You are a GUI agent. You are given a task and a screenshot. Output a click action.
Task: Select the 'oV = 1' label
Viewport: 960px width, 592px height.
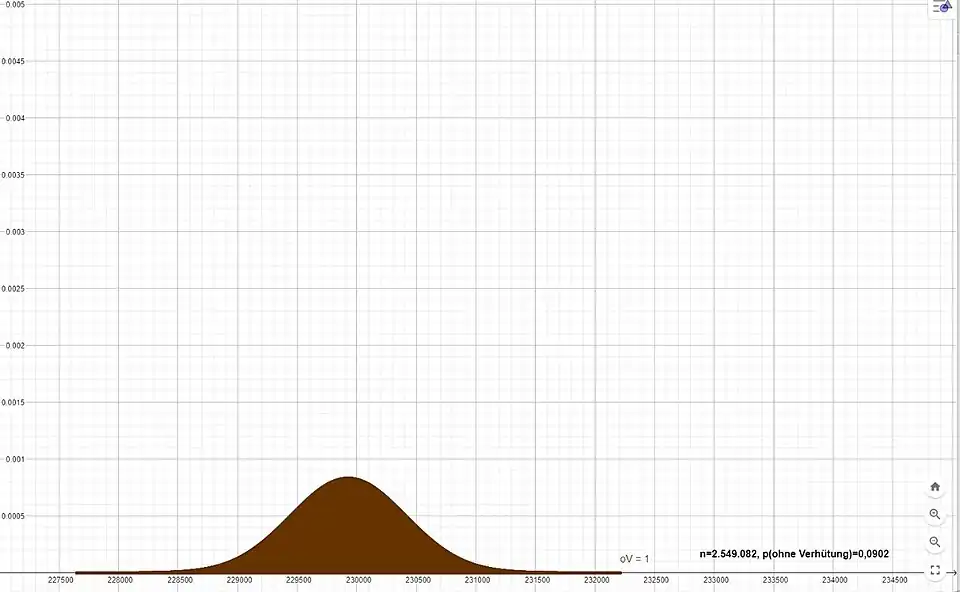634,559
